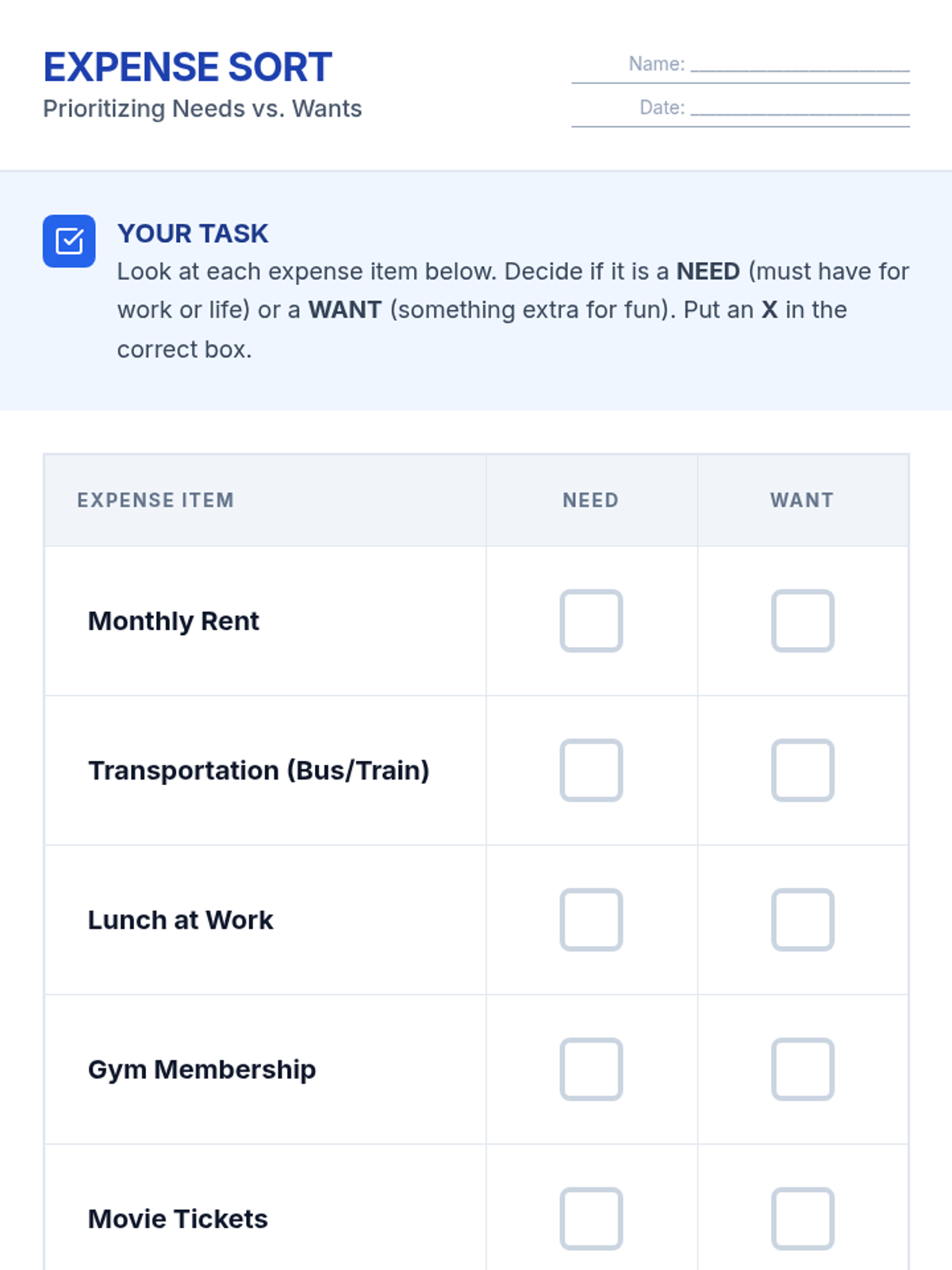The width and height of the screenshot is (952, 1270).
Task: Check the WANT box for Movie Tickets
Action: (802, 1218)
